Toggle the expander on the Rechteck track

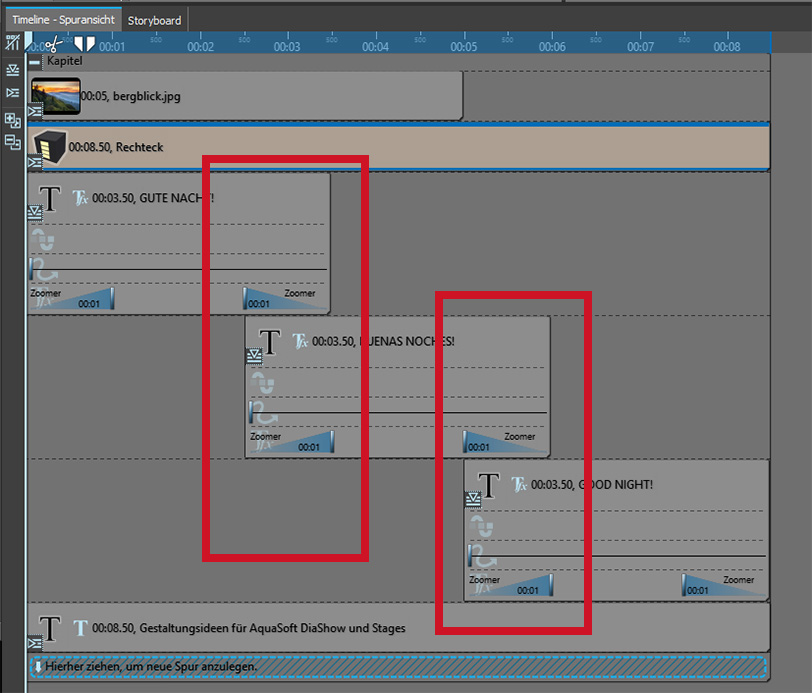coord(35,163)
